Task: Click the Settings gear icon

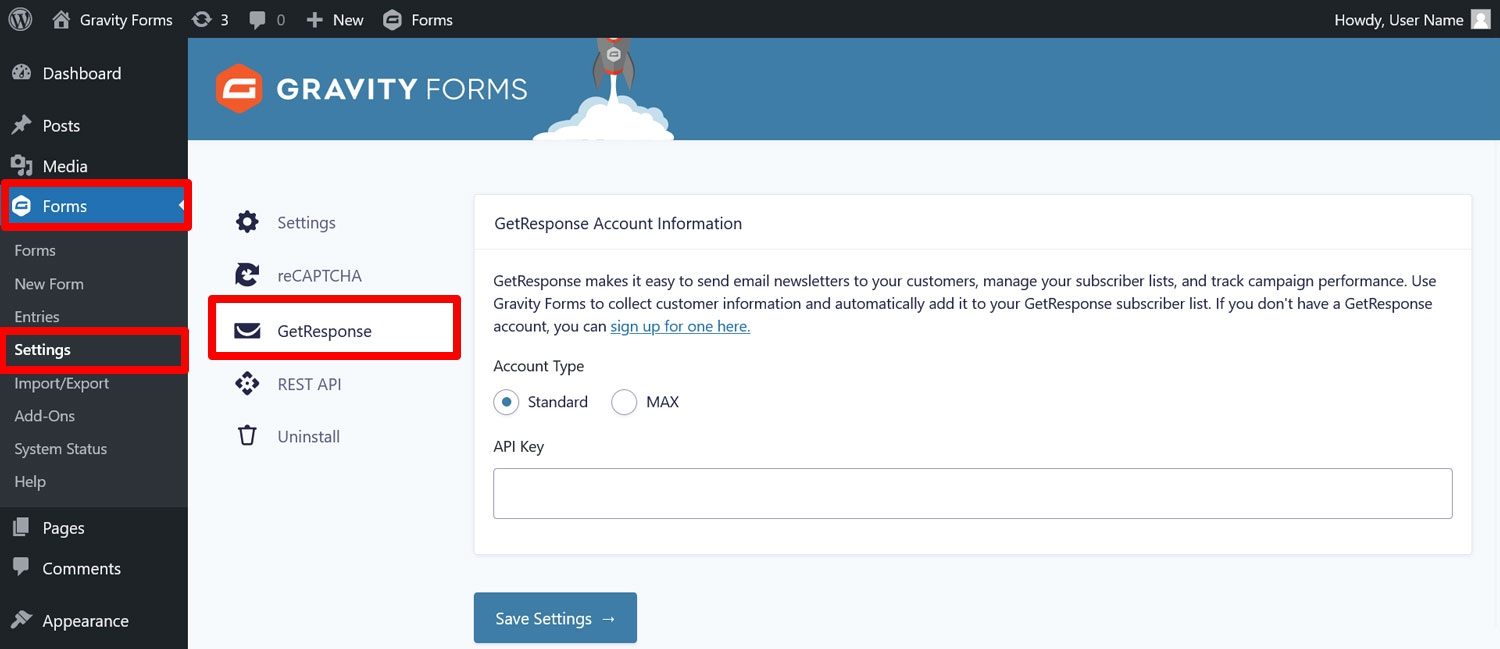Action: (x=247, y=222)
